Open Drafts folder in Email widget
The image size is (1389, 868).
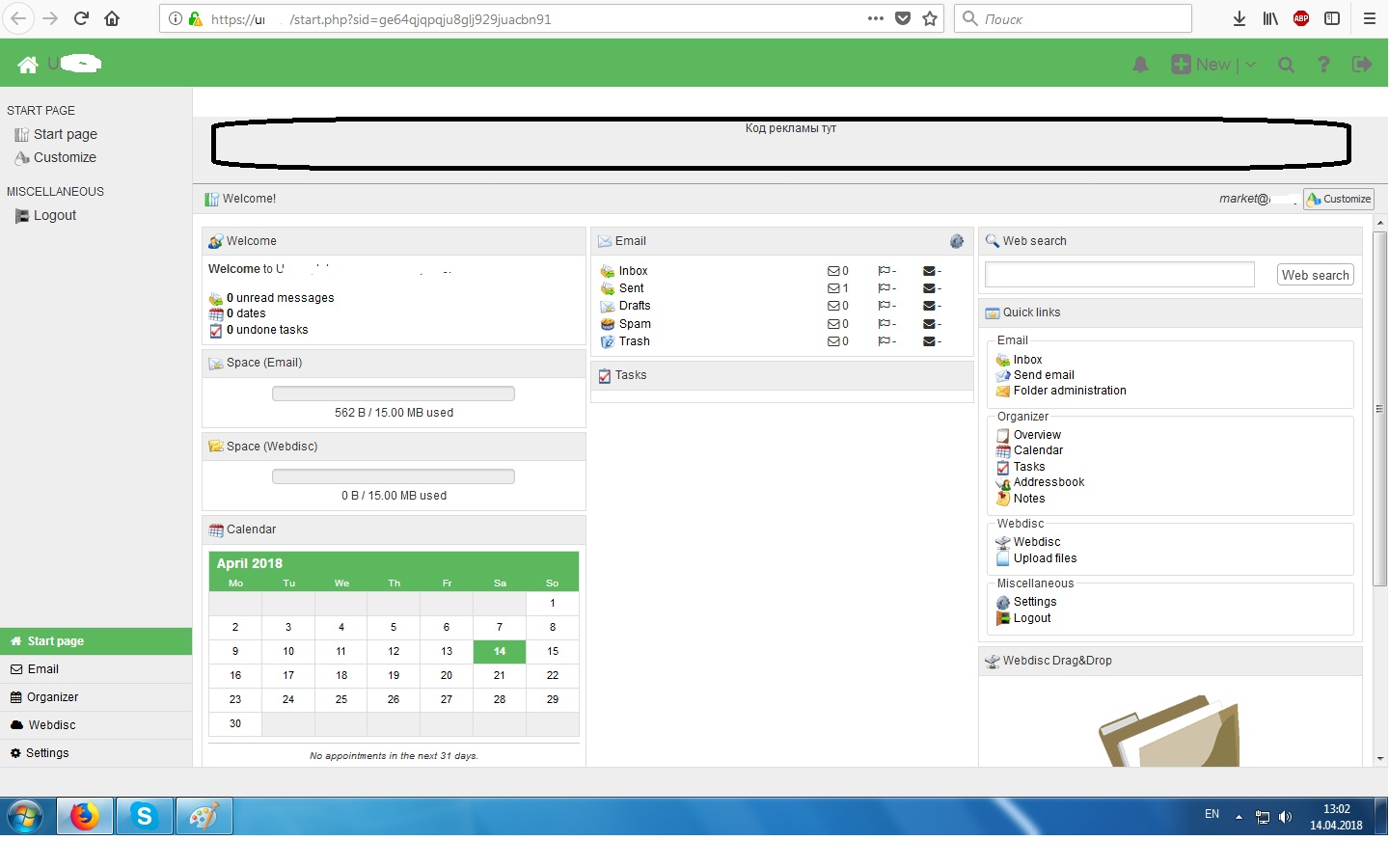pyautogui.click(x=634, y=306)
